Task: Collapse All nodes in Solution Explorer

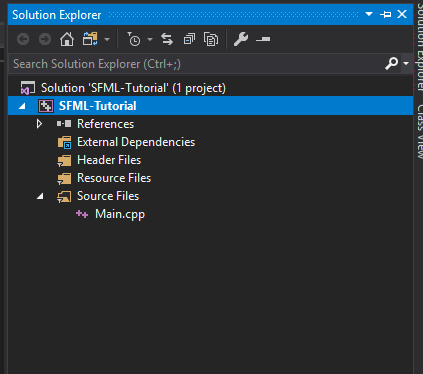Action: 189,39
